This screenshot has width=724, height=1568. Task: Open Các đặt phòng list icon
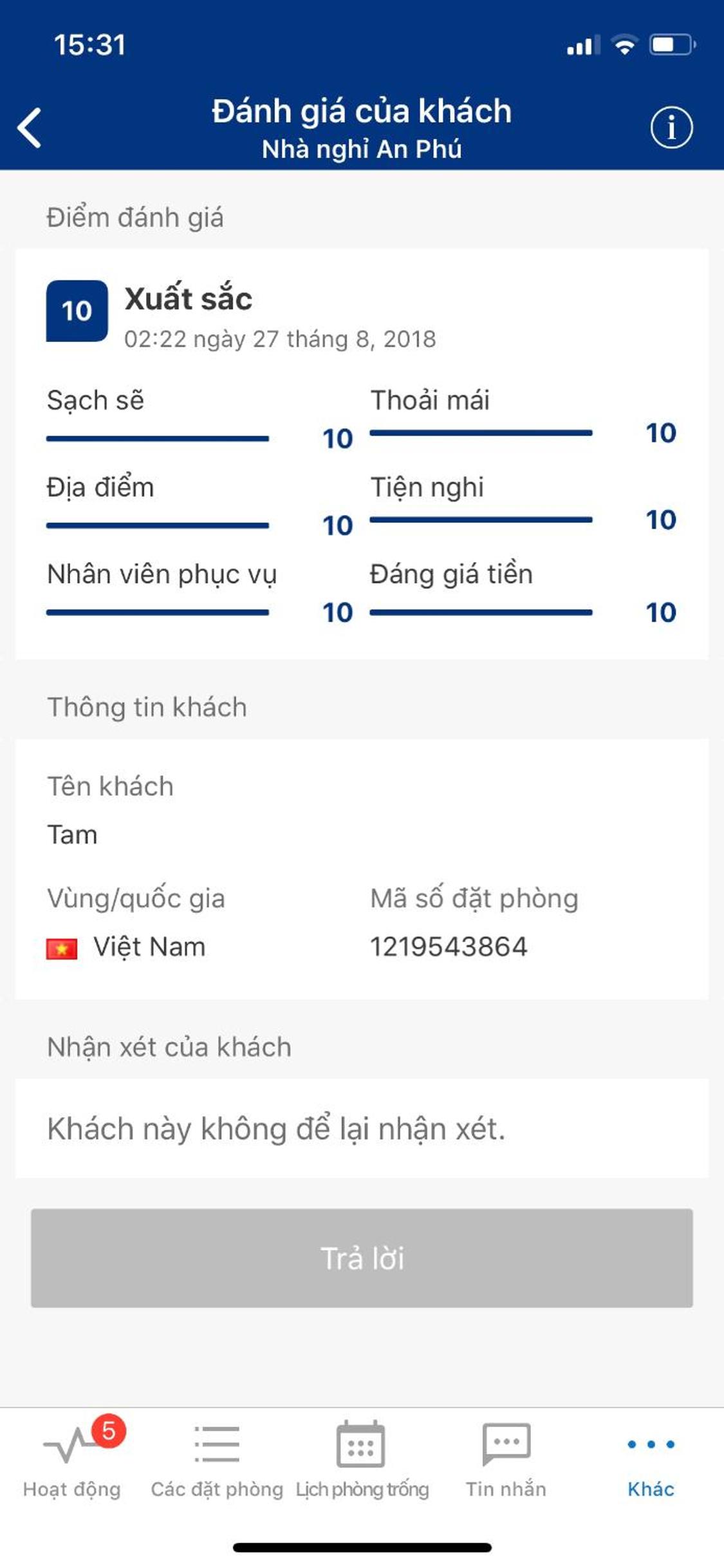[217, 1446]
